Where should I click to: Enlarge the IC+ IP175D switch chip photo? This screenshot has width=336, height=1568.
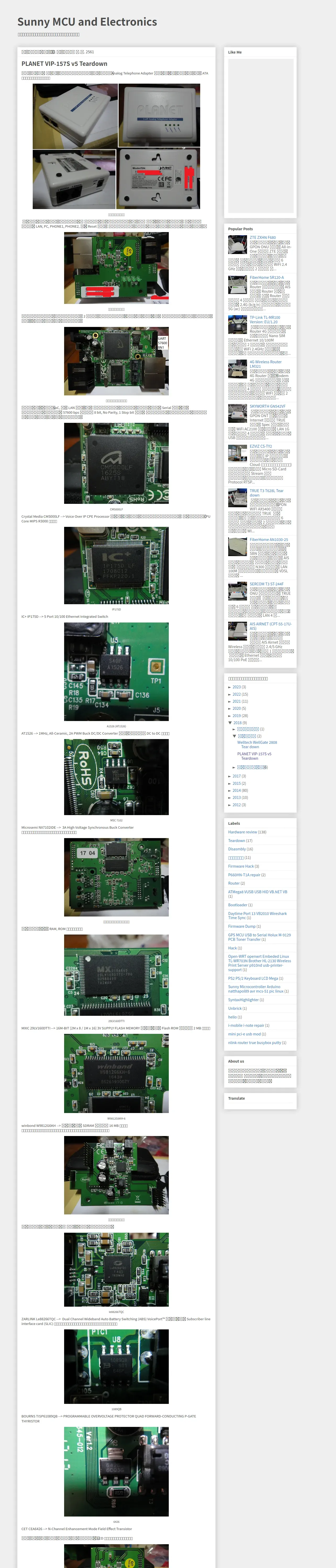116,566
